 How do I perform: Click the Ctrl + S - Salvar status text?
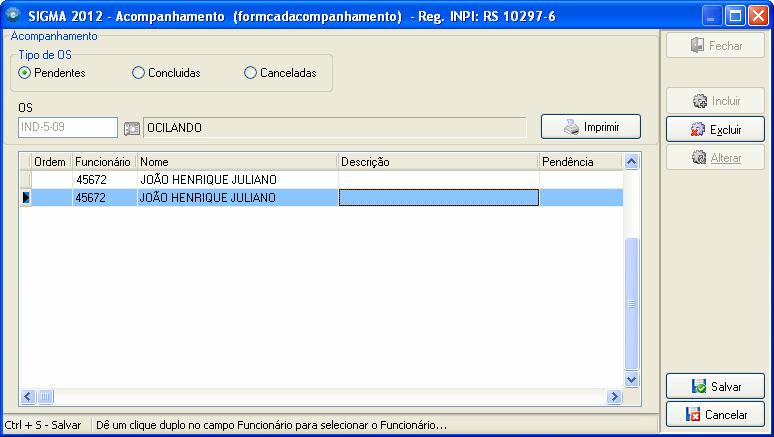coord(43,425)
